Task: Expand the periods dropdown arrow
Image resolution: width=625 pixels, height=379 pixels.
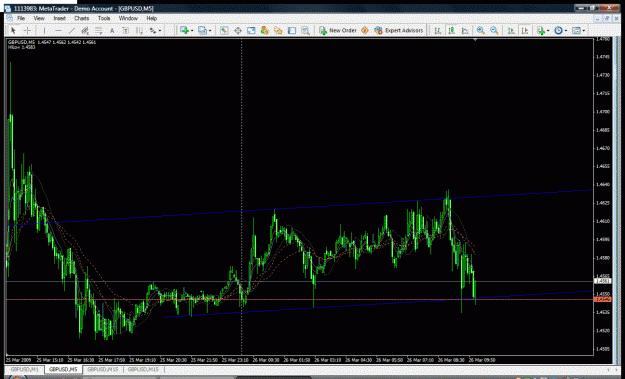Action: point(566,31)
